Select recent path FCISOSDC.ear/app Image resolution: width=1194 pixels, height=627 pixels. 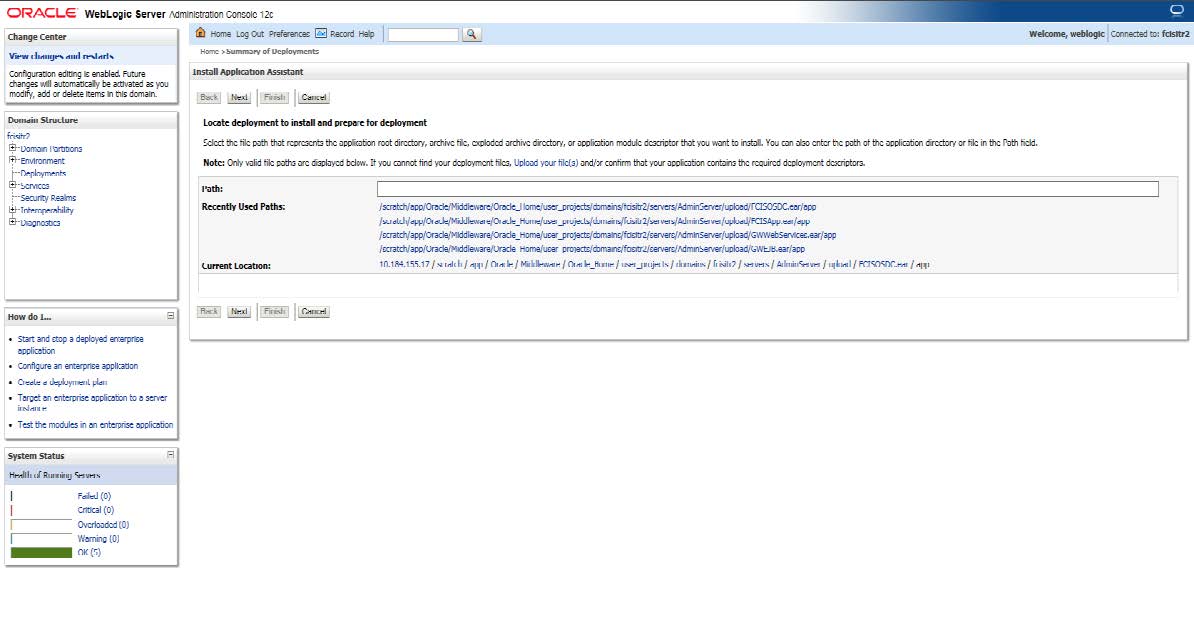tap(598, 207)
